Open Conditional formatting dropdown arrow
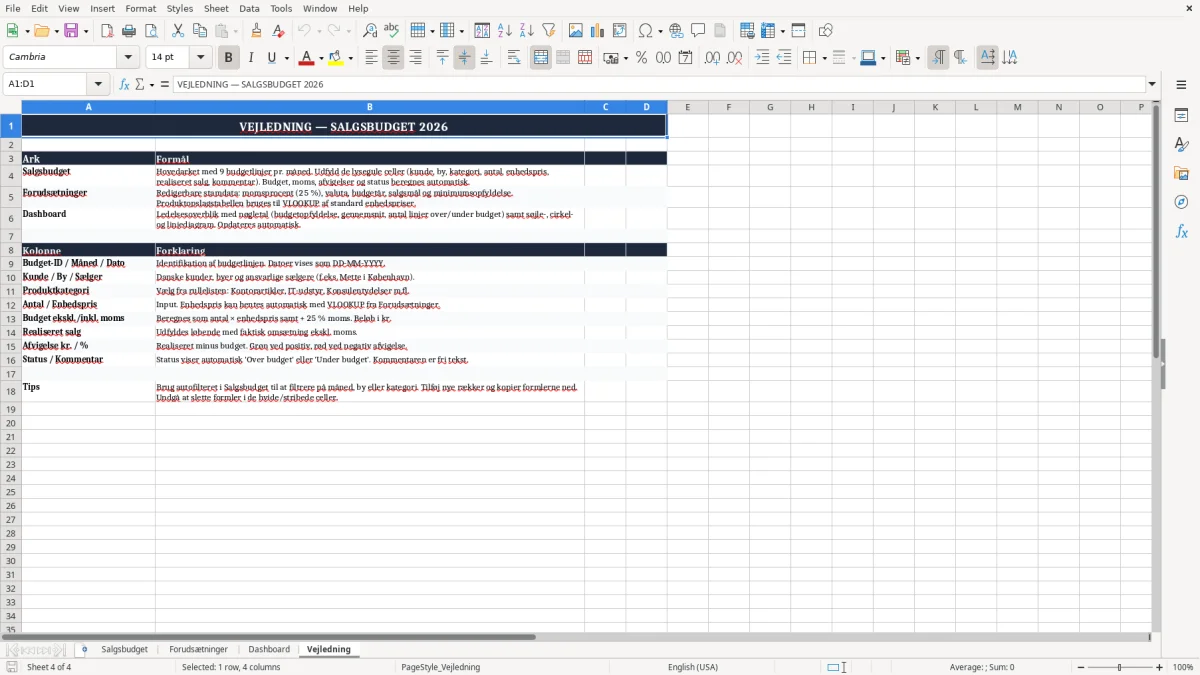The height and width of the screenshot is (675, 1200). coord(917,58)
